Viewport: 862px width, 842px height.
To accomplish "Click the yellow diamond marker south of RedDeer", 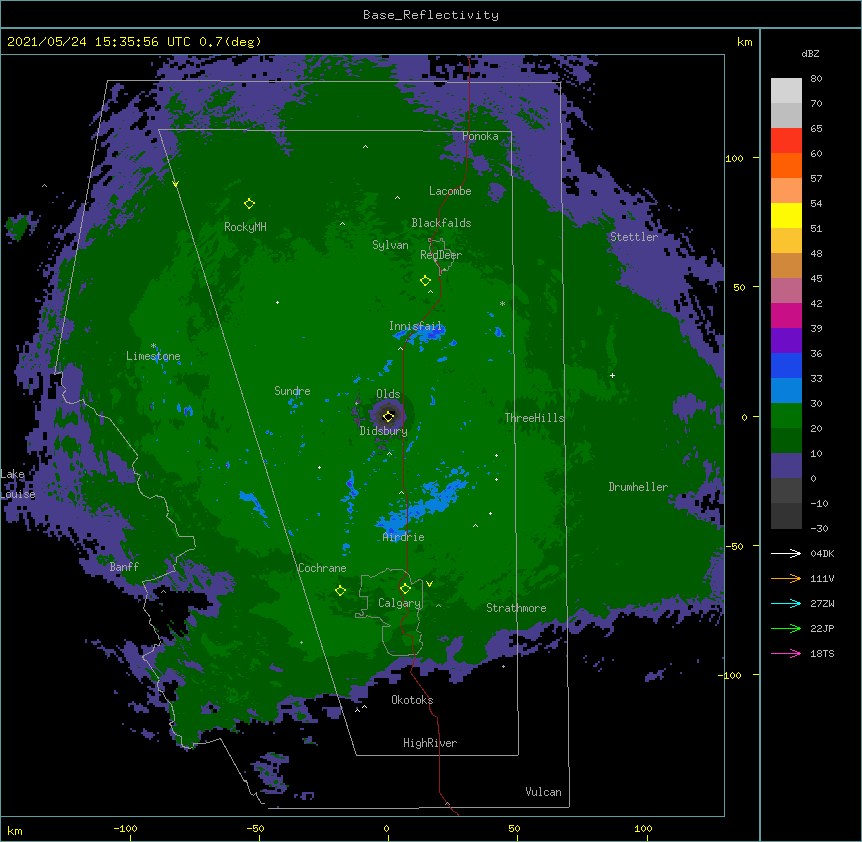I will click(x=425, y=281).
